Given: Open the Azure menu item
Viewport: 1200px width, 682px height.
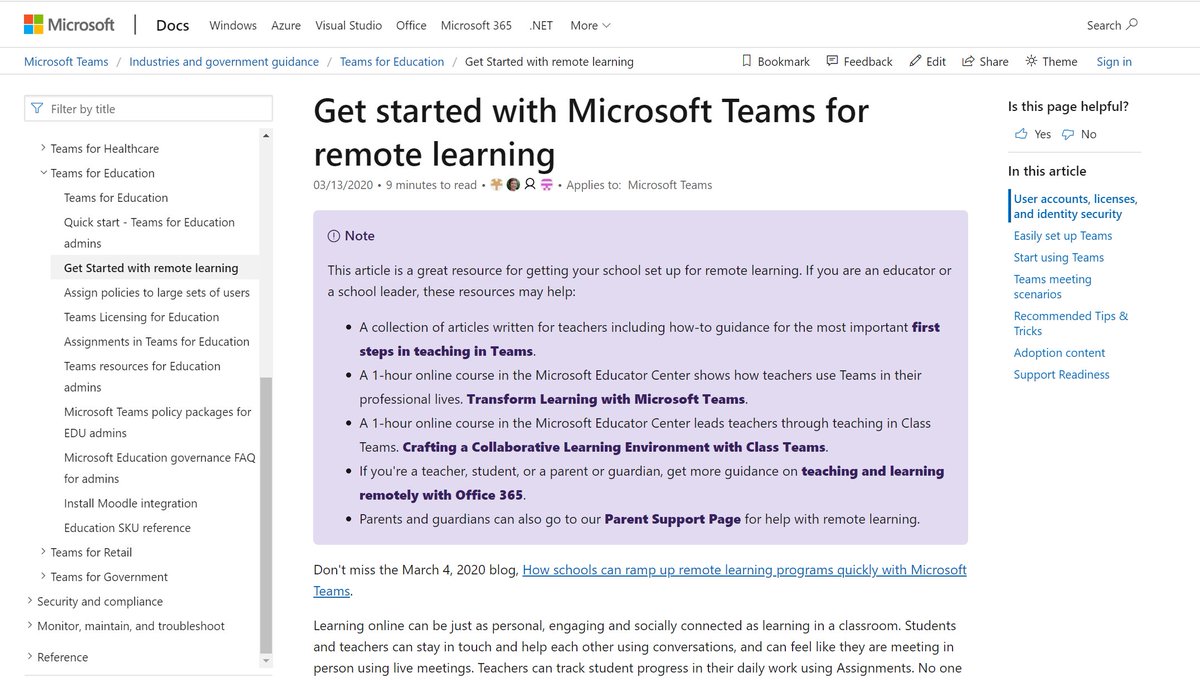Looking at the screenshot, I should [286, 25].
